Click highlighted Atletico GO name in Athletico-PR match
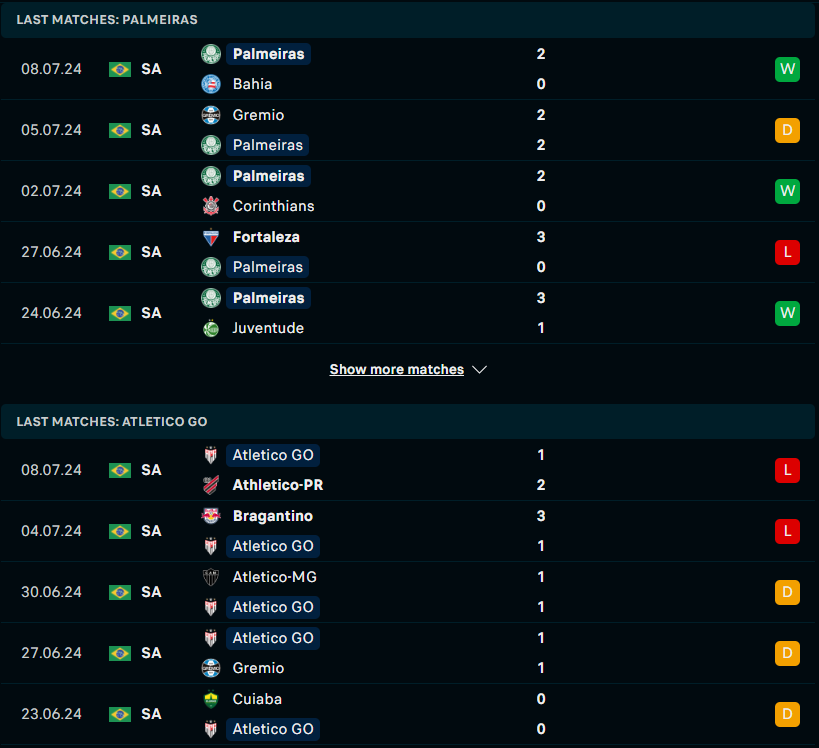This screenshot has height=748, width=819. coord(273,455)
